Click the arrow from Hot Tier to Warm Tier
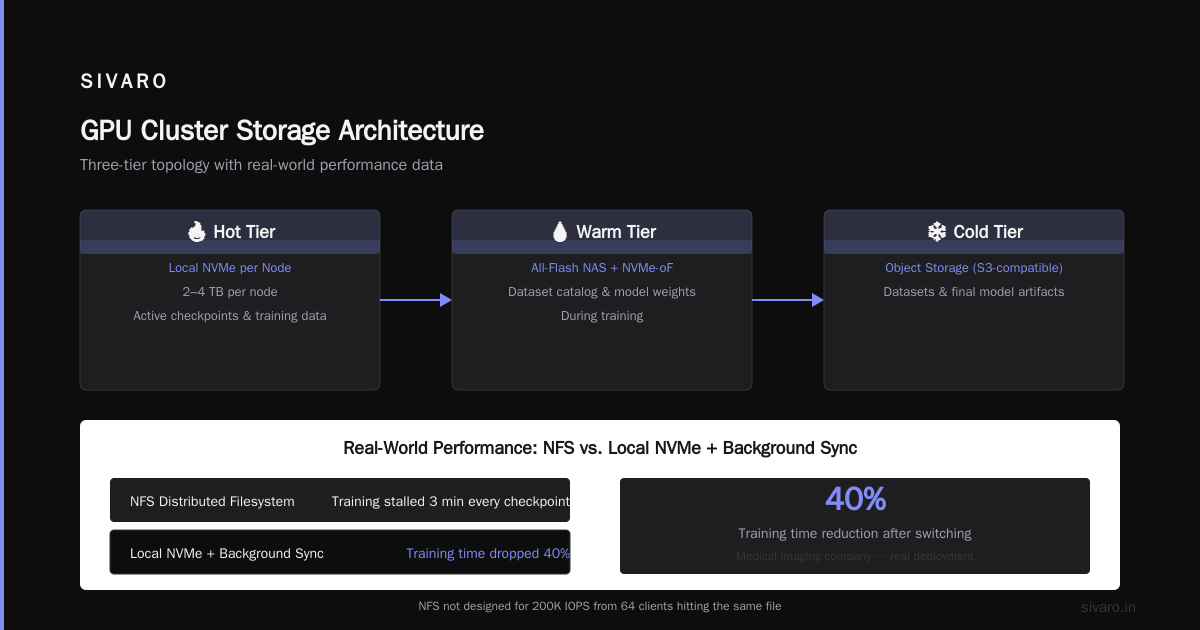The width and height of the screenshot is (1200, 630). click(416, 300)
